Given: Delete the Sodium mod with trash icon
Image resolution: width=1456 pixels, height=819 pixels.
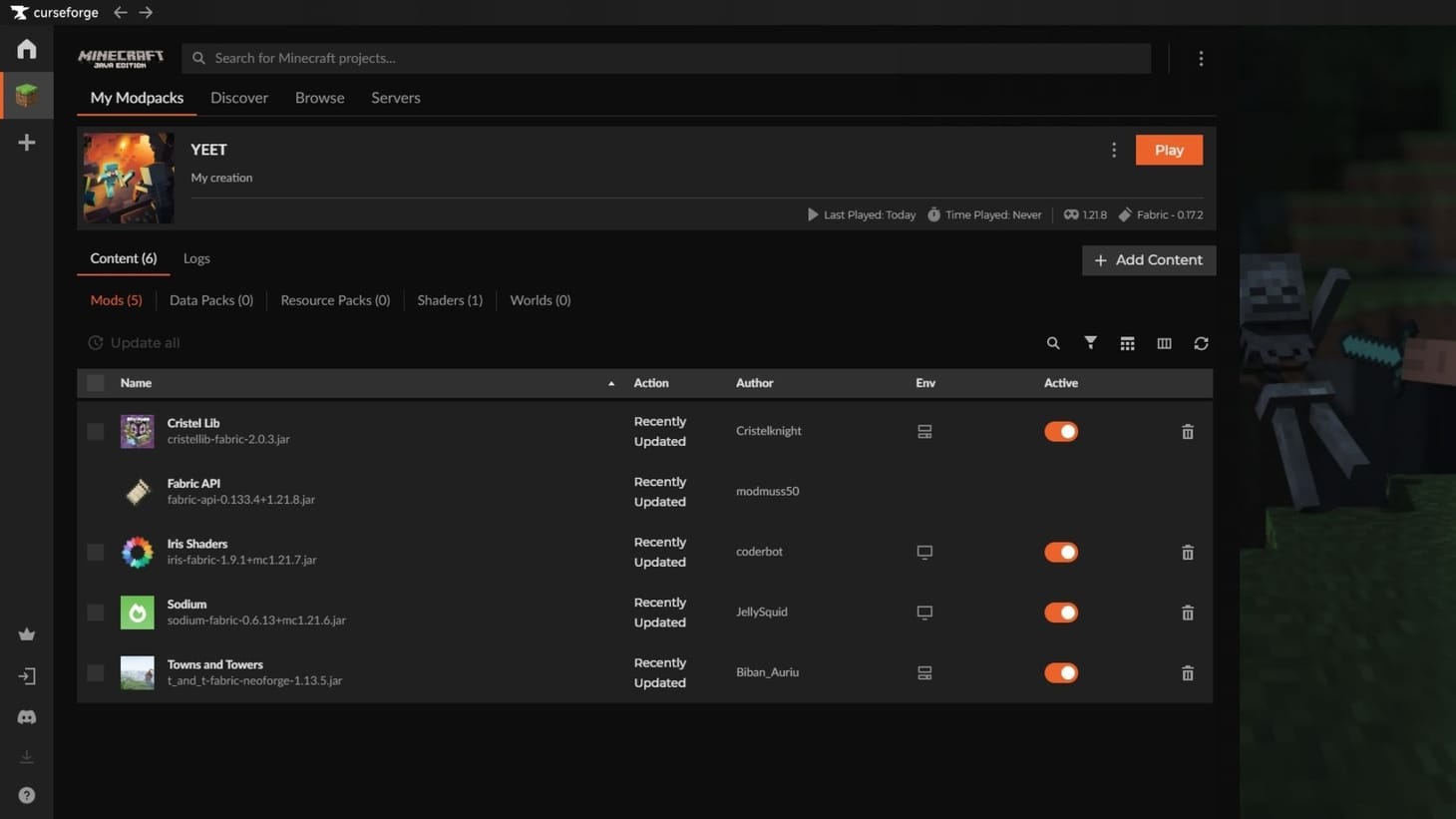Looking at the screenshot, I should pos(1188,613).
